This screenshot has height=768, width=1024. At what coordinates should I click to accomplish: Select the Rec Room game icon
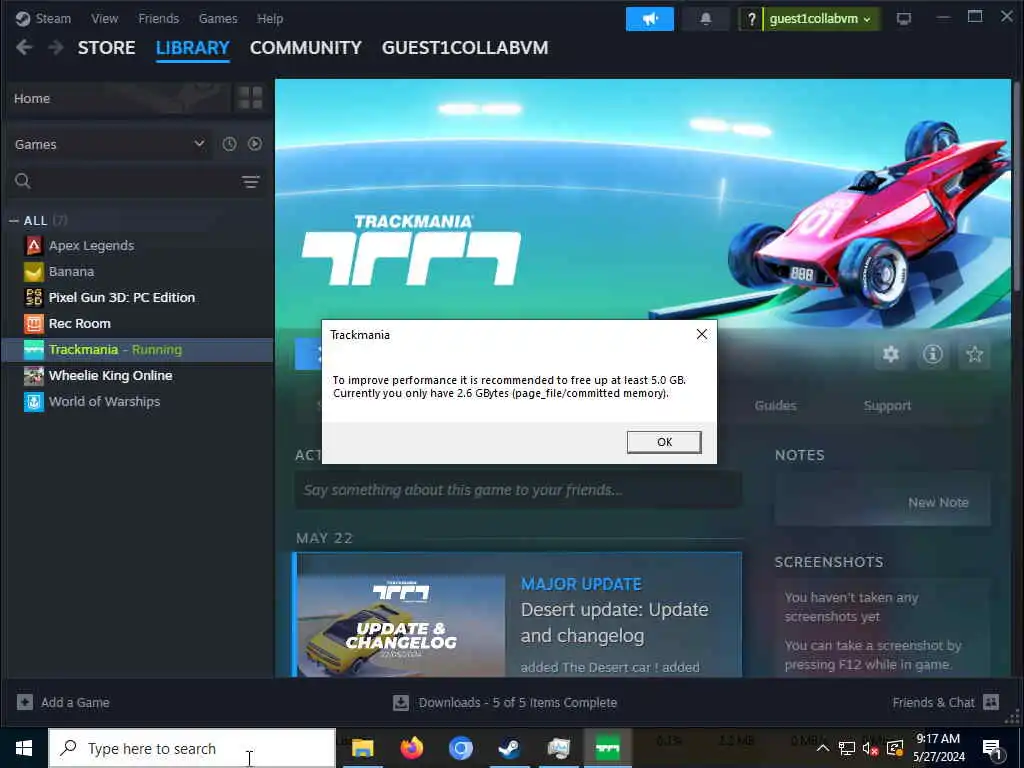(x=34, y=323)
